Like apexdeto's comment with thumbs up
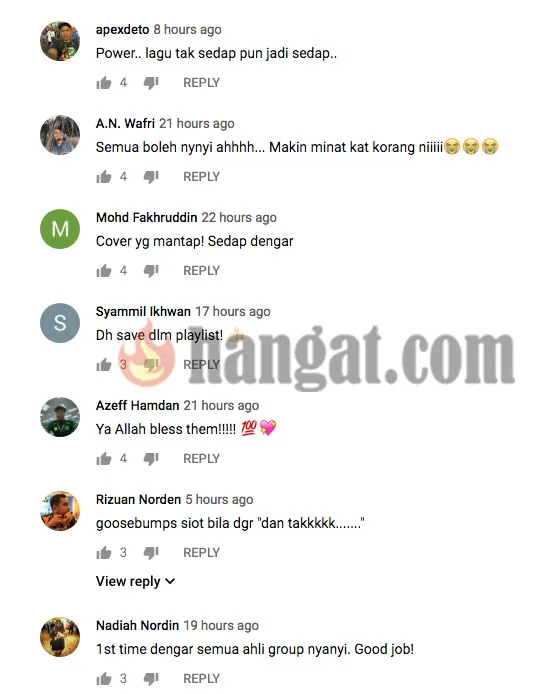 (x=104, y=83)
